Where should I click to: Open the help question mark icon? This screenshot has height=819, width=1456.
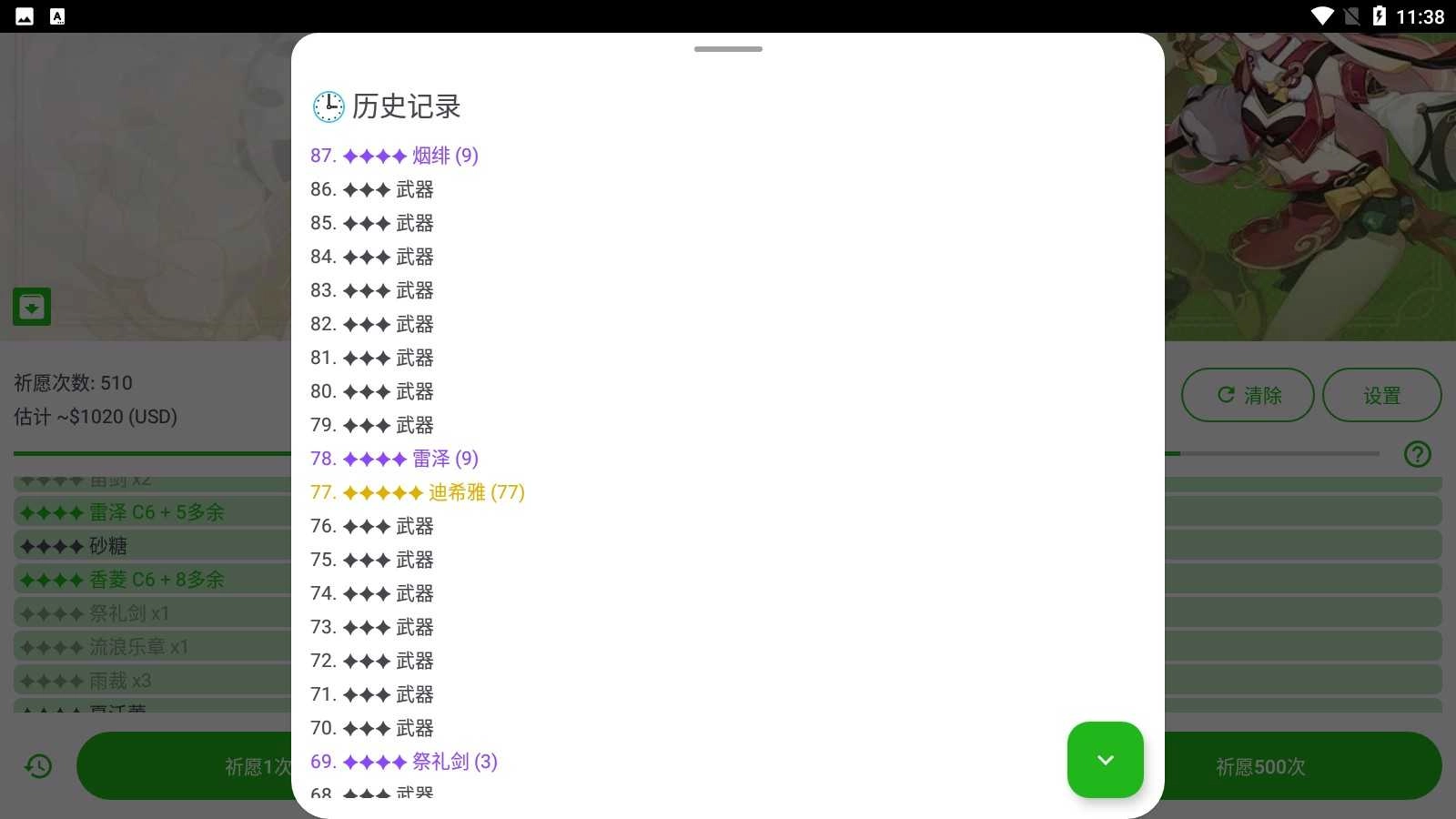click(x=1417, y=454)
